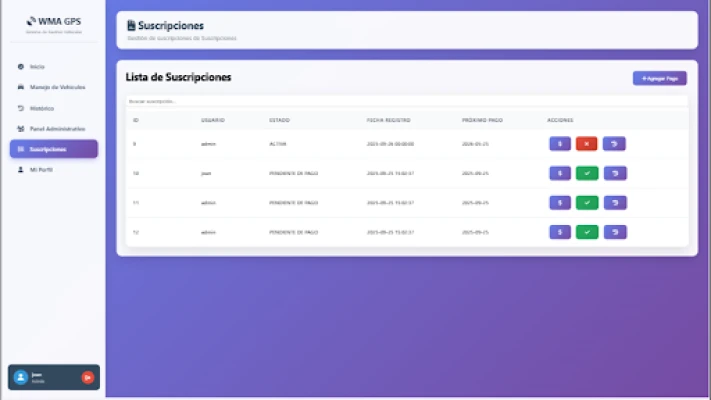Approve subscription 11 with green checkmark
This screenshot has width=711, height=400.
587,203
